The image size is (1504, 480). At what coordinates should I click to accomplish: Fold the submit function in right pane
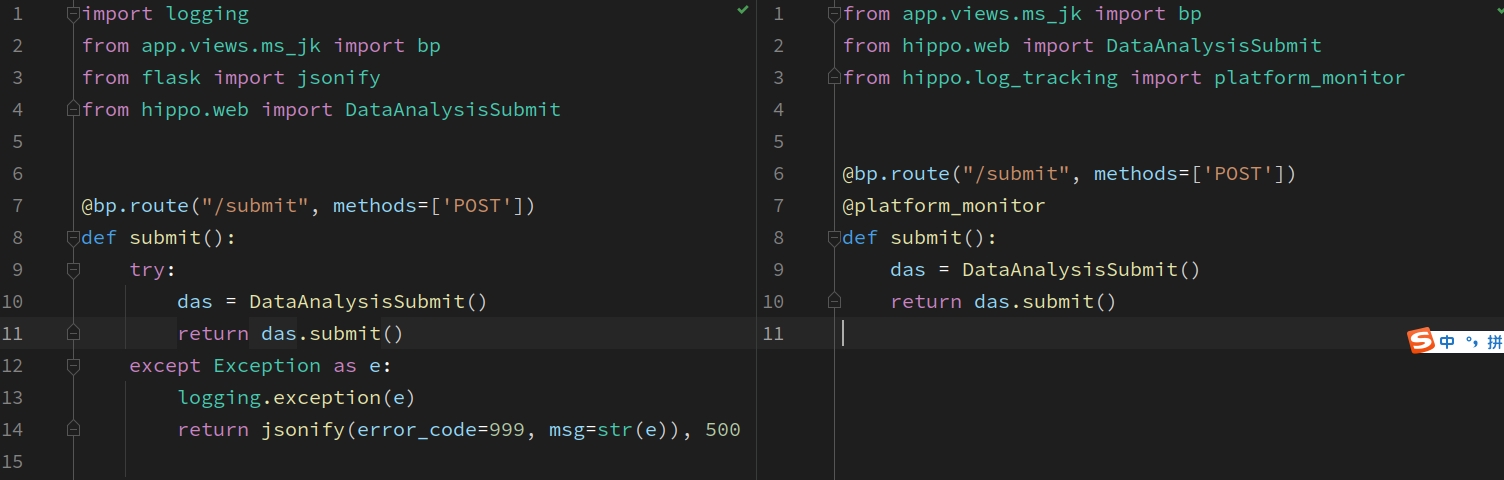(x=834, y=238)
